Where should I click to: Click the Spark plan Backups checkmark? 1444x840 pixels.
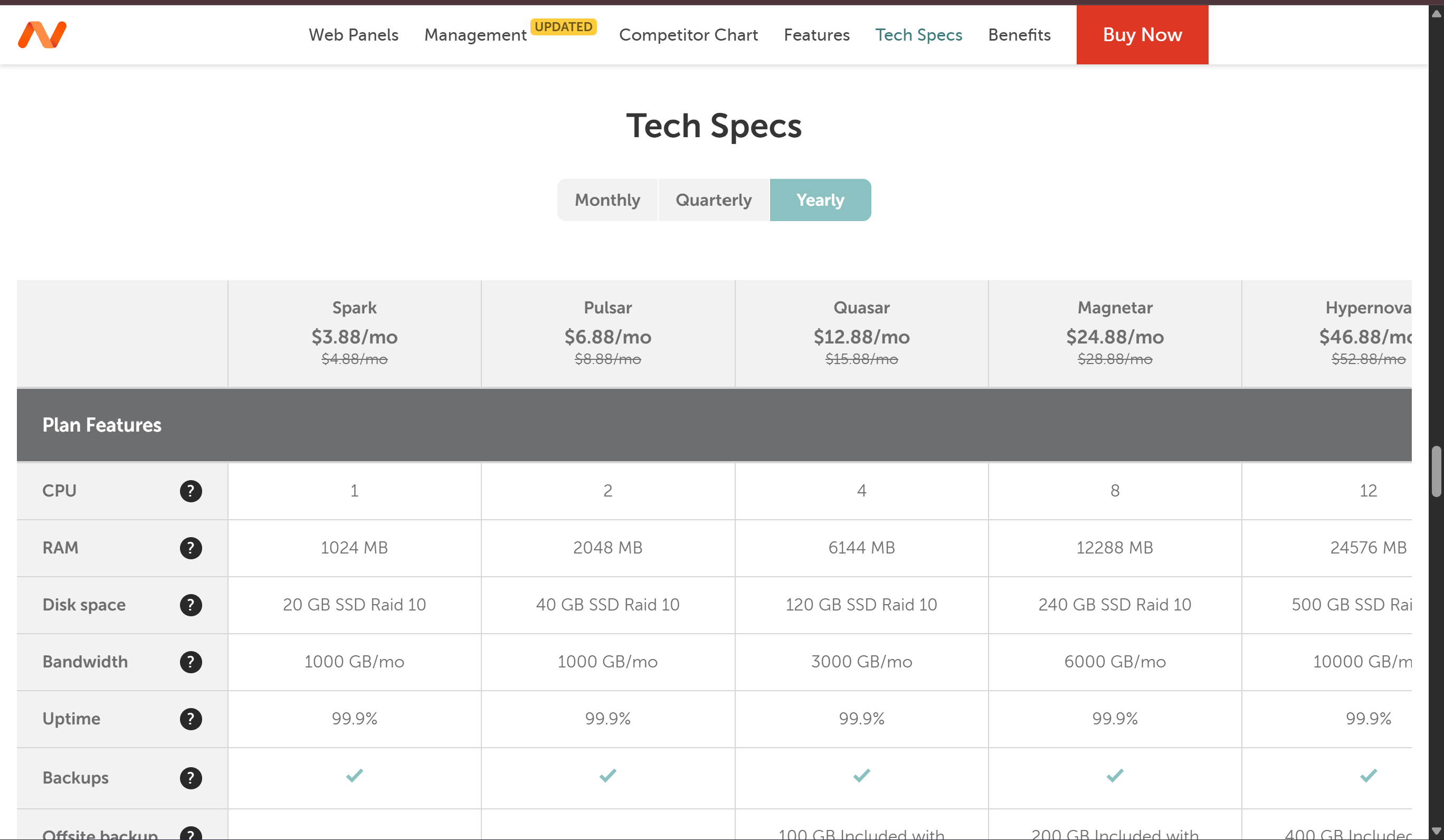tap(354, 776)
